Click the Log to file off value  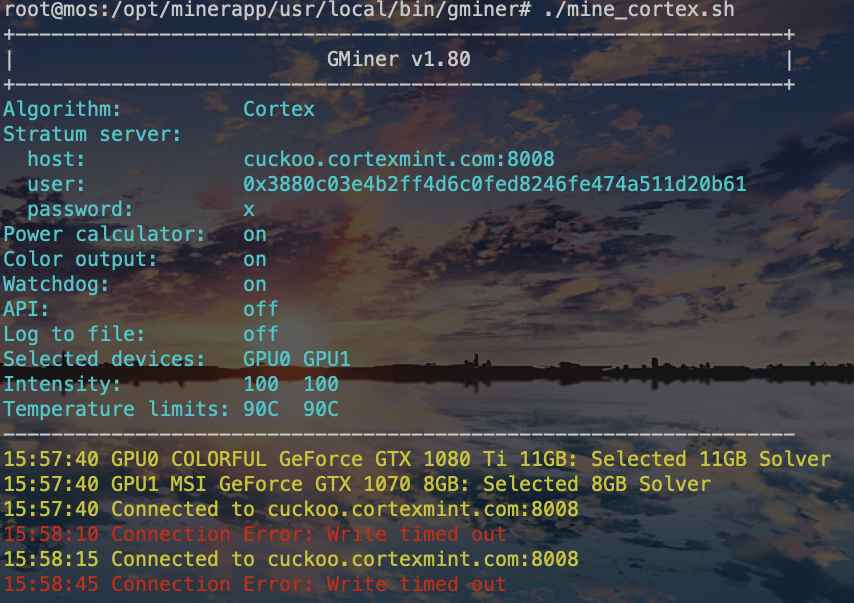pyautogui.click(x=261, y=334)
